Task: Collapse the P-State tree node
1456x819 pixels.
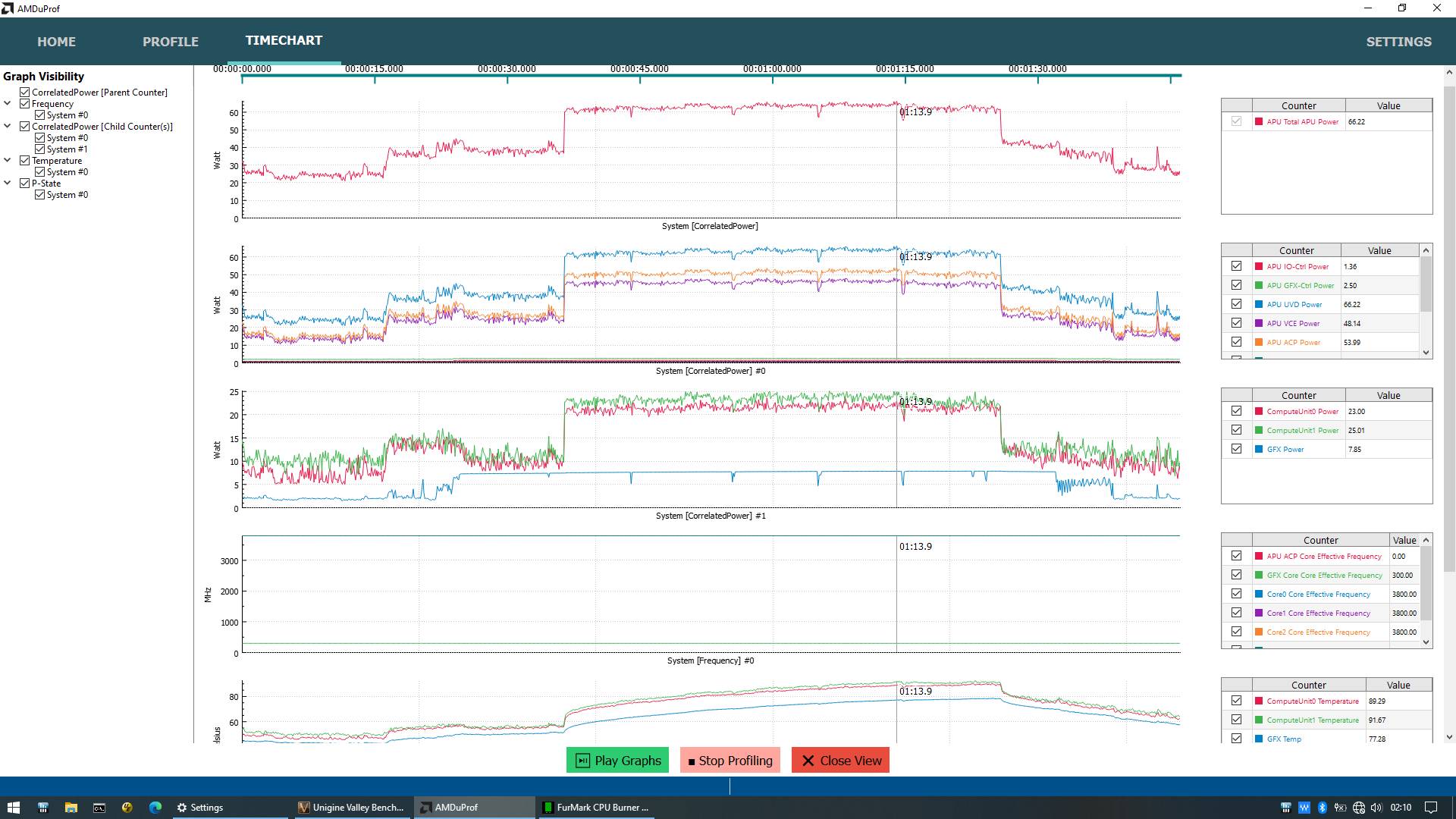Action: tap(8, 184)
